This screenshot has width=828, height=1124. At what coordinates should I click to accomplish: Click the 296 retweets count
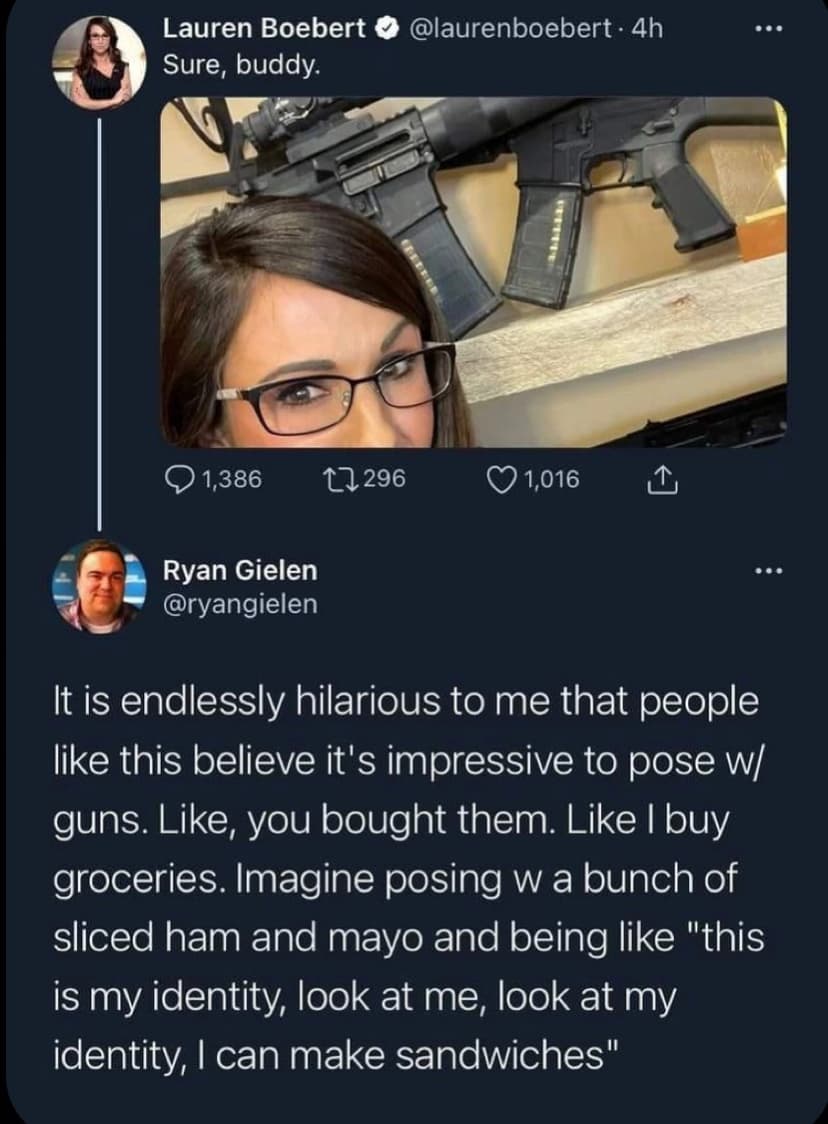(x=384, y=480)
